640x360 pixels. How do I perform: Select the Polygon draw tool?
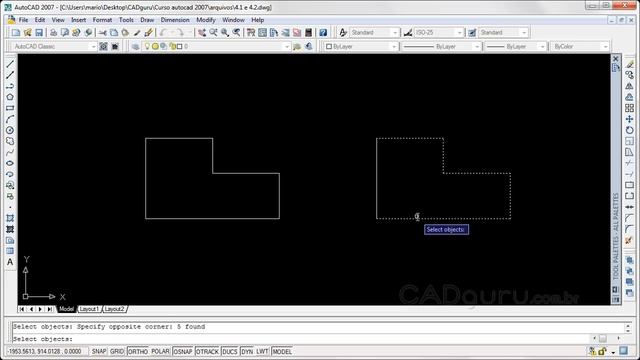[x=10, y=97]
